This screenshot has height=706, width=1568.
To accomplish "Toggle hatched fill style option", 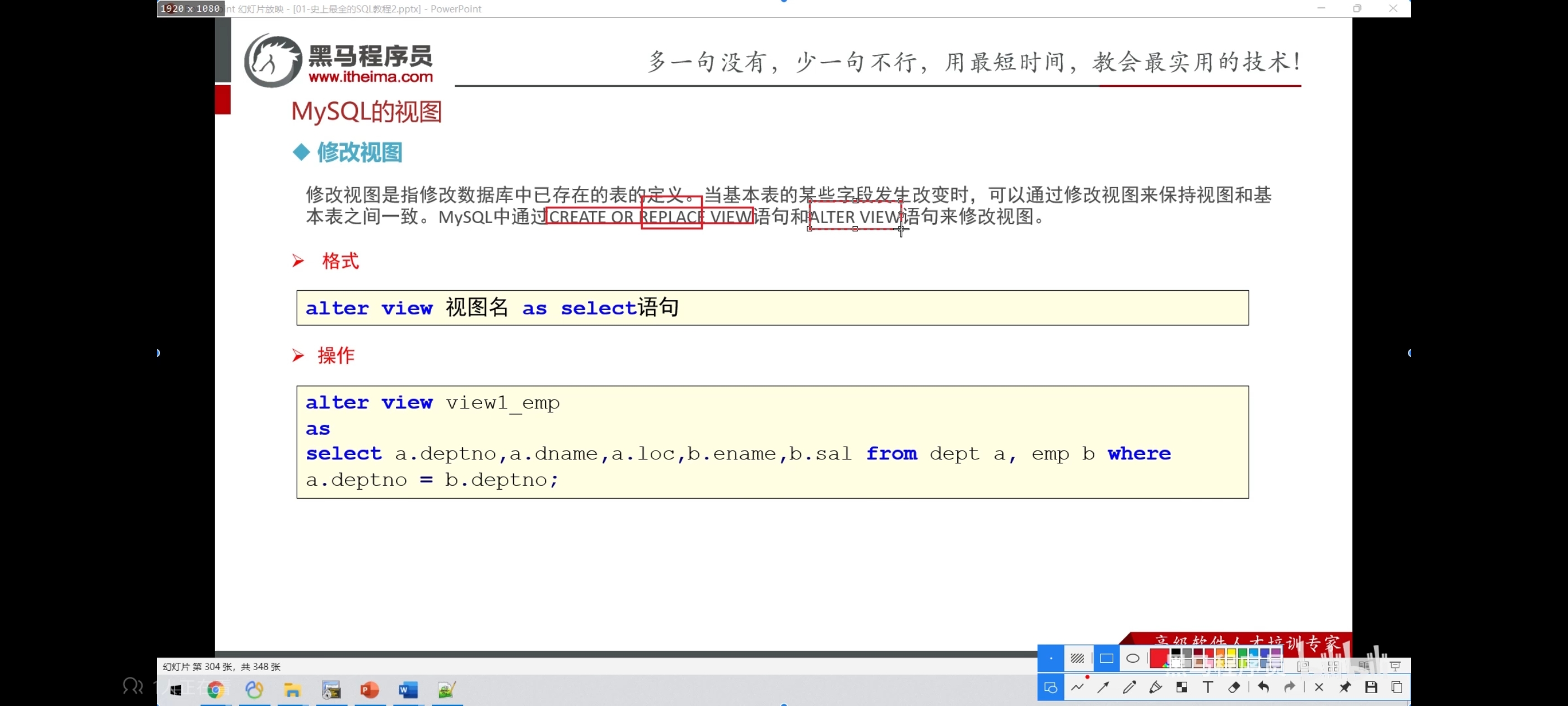I will click(x=1077, y=658).
